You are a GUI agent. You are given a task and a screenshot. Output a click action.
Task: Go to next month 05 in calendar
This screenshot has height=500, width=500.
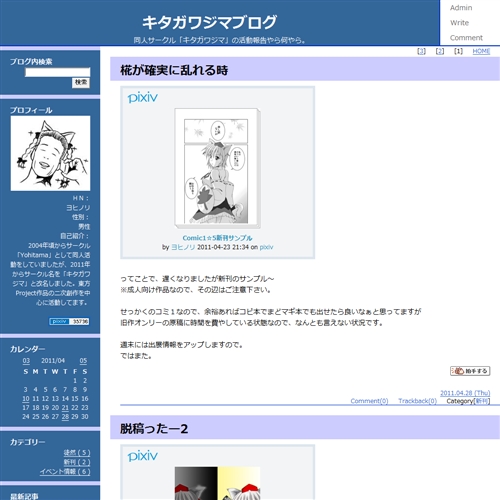pyautogui.click(x=83, y=361)
